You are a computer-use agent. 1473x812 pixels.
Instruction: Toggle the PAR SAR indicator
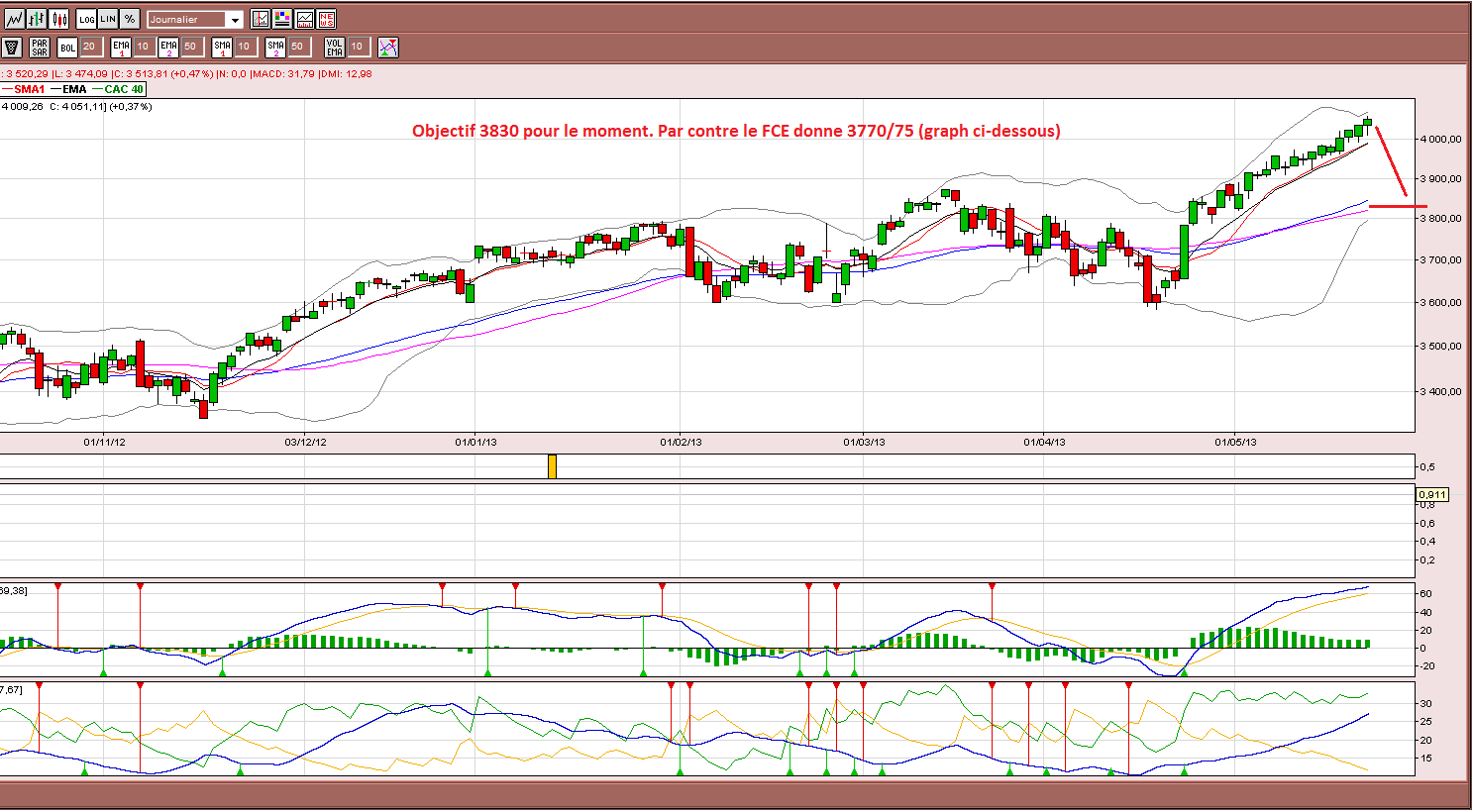[40, 48]
